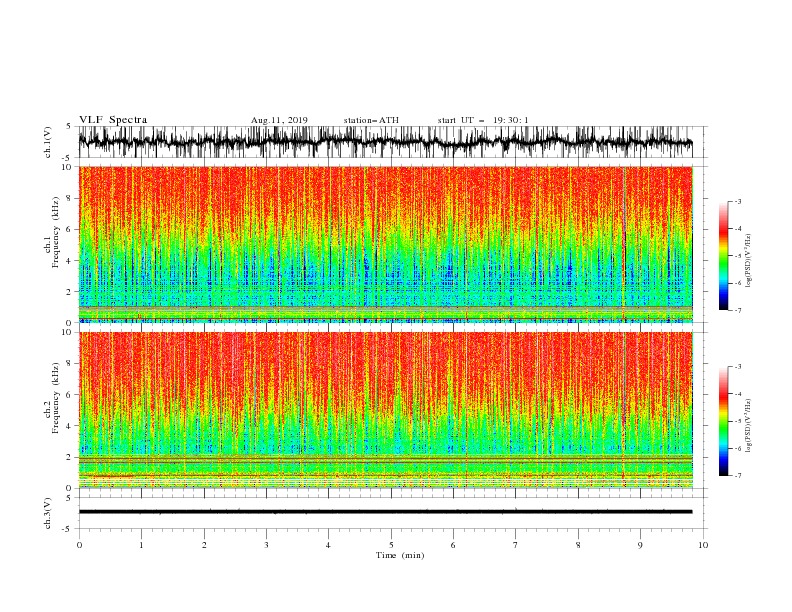Image resolution: width=792 pixels, height=612 pixels.
Task: Click time axis tick label '0'
Action: coord(79,545)
